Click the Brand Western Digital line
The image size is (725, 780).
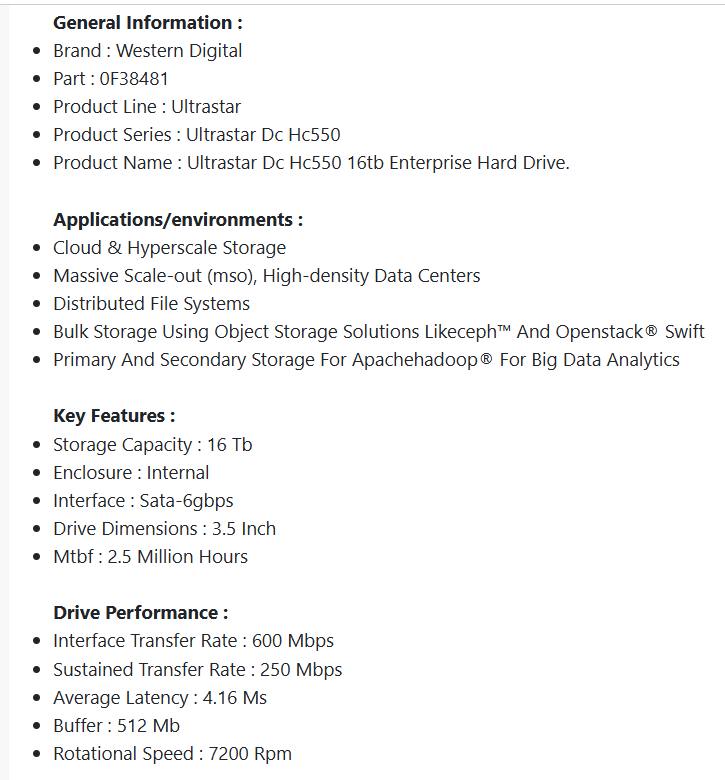tap(147, 50)
